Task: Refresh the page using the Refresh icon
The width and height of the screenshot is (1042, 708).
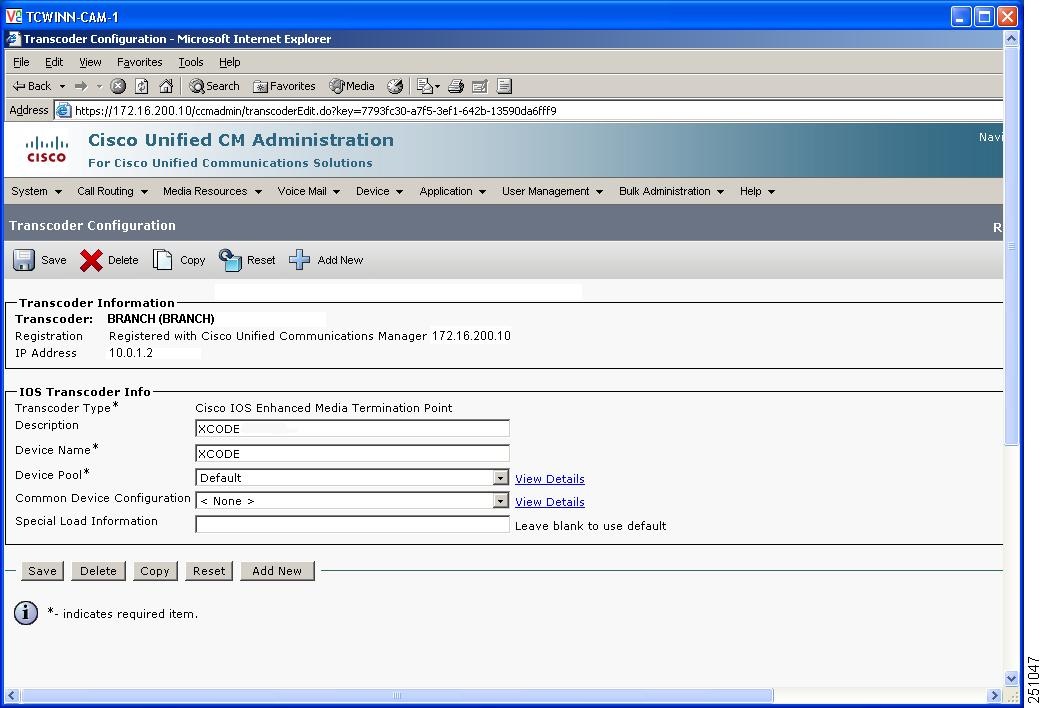Action: pyautogui.click(x=142, y=86)
